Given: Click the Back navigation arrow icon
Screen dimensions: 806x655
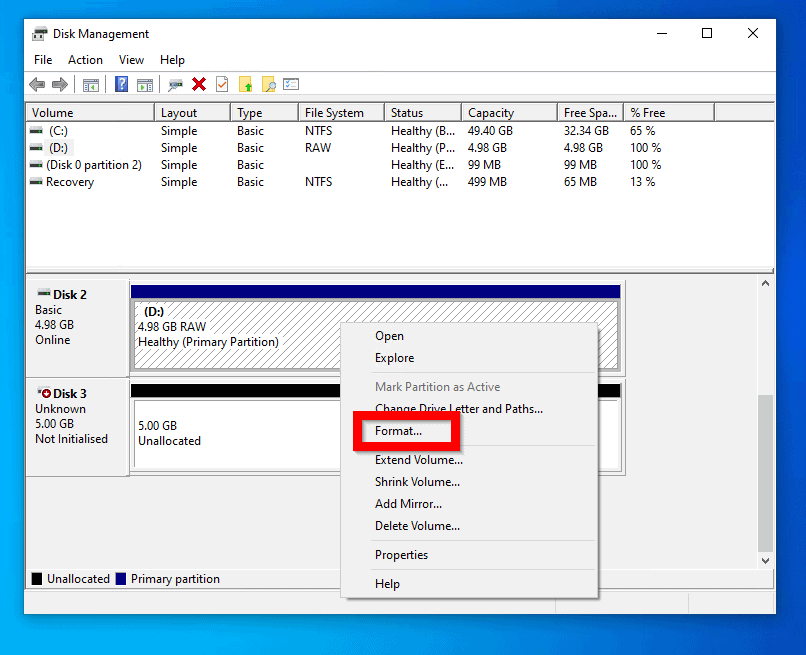Looking at the screenshot, I should (x=36, y=84).
